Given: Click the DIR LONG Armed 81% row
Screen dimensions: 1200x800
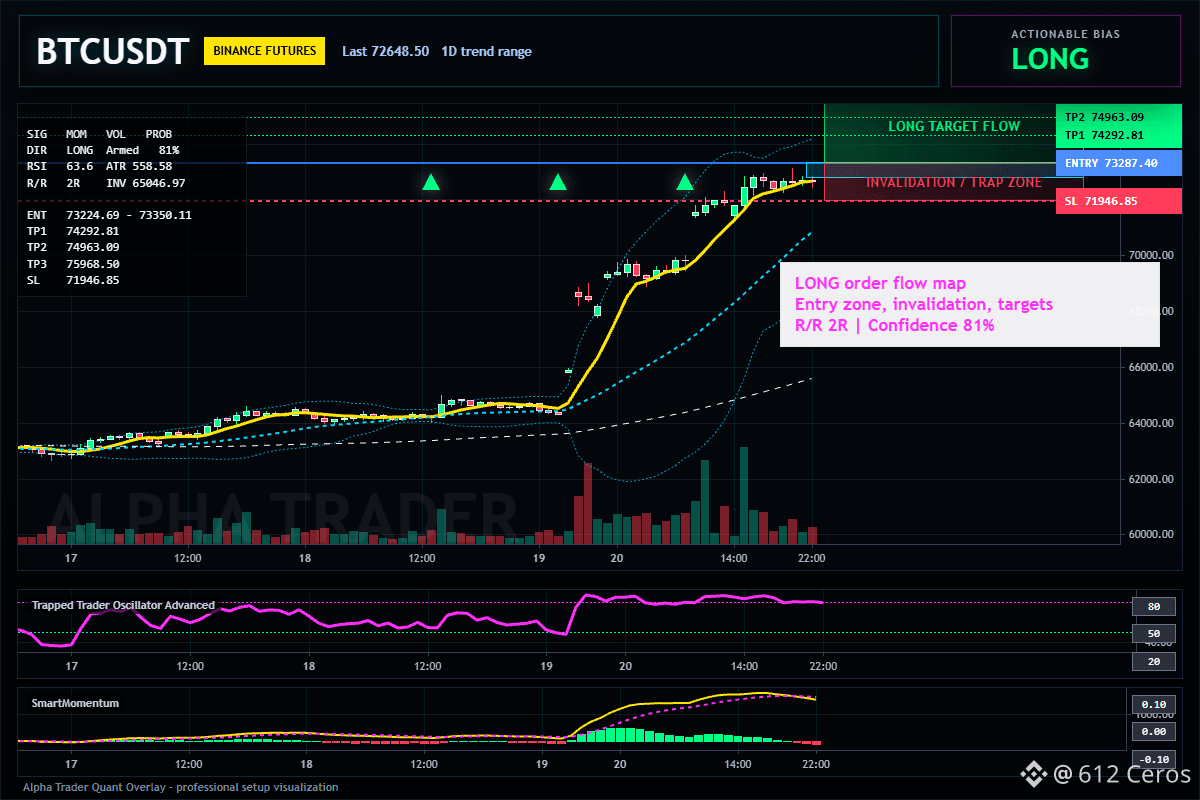Looking at the screenshot, I should pos(103,150).
